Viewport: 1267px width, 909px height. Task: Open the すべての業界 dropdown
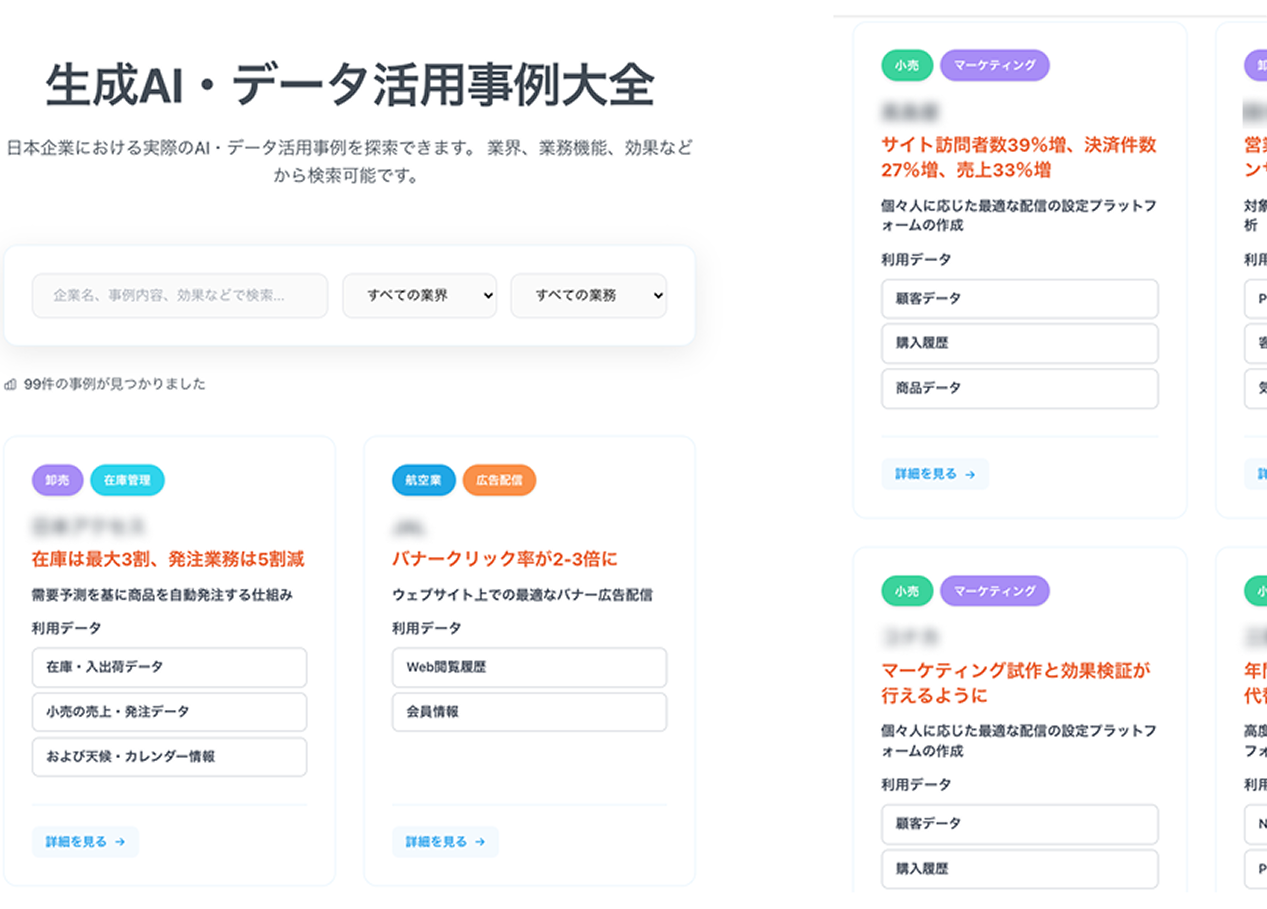click(x=420, y=296)
